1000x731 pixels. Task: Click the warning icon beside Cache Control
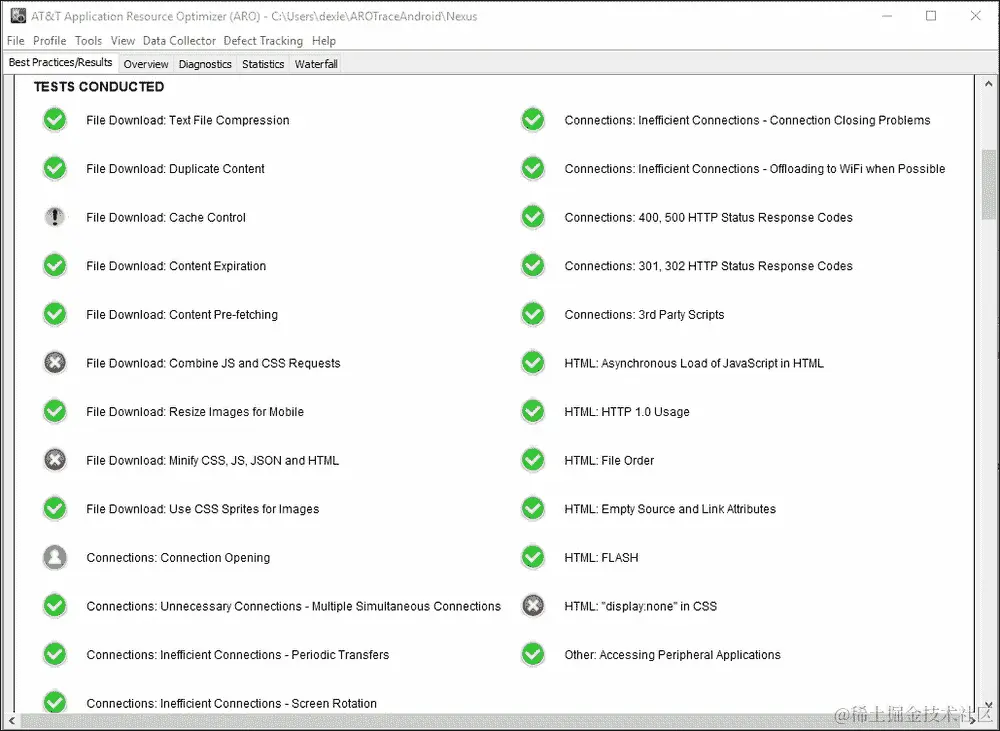click(x=55, y=217)
